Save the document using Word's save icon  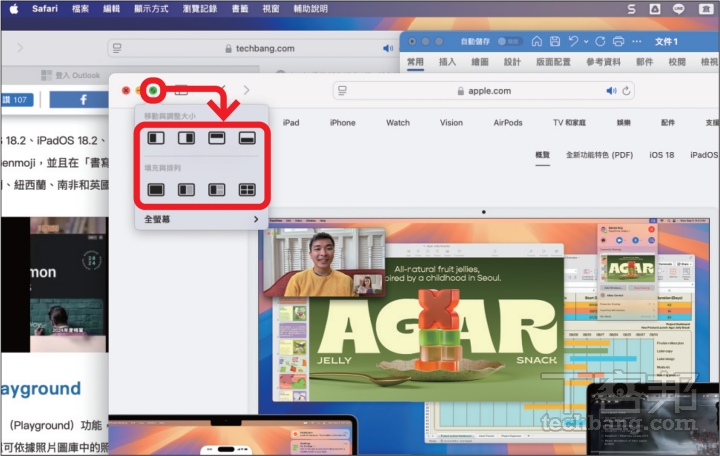[x=555, y=41]
